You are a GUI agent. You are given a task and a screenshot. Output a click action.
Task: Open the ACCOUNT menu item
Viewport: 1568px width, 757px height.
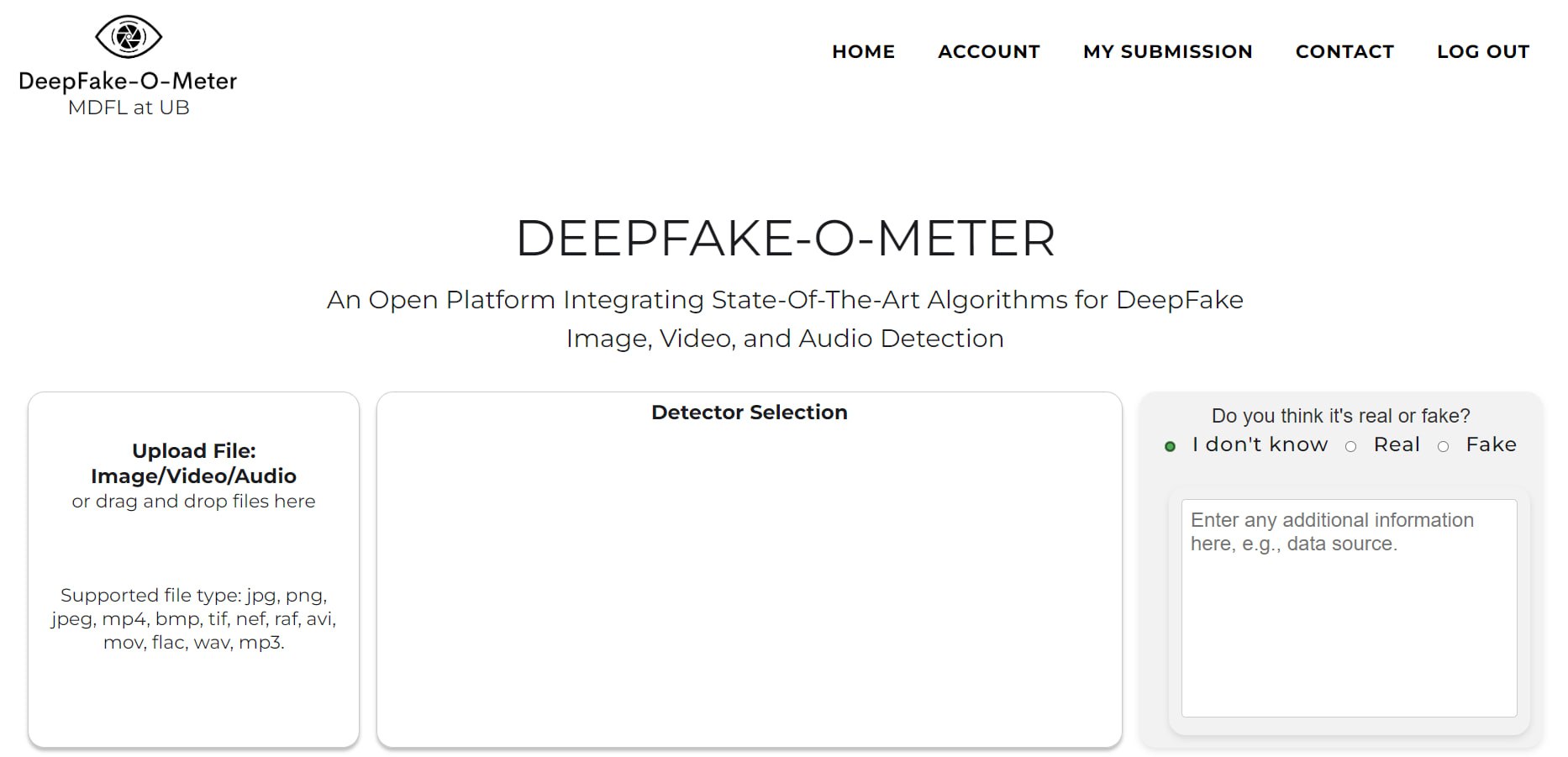[x=989, y=52]
